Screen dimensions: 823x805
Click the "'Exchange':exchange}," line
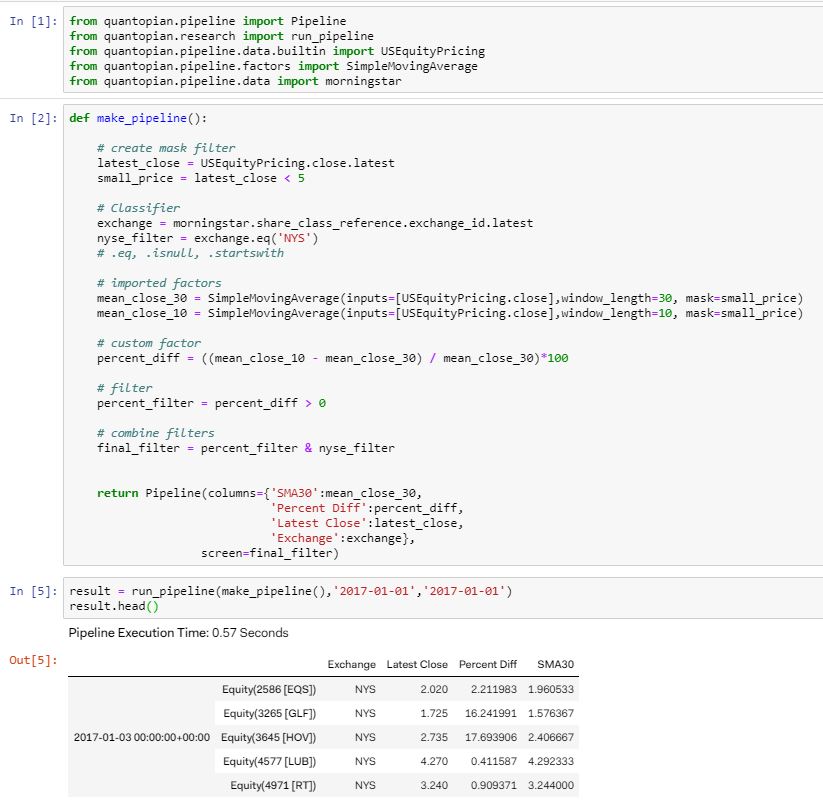[342, 538]
